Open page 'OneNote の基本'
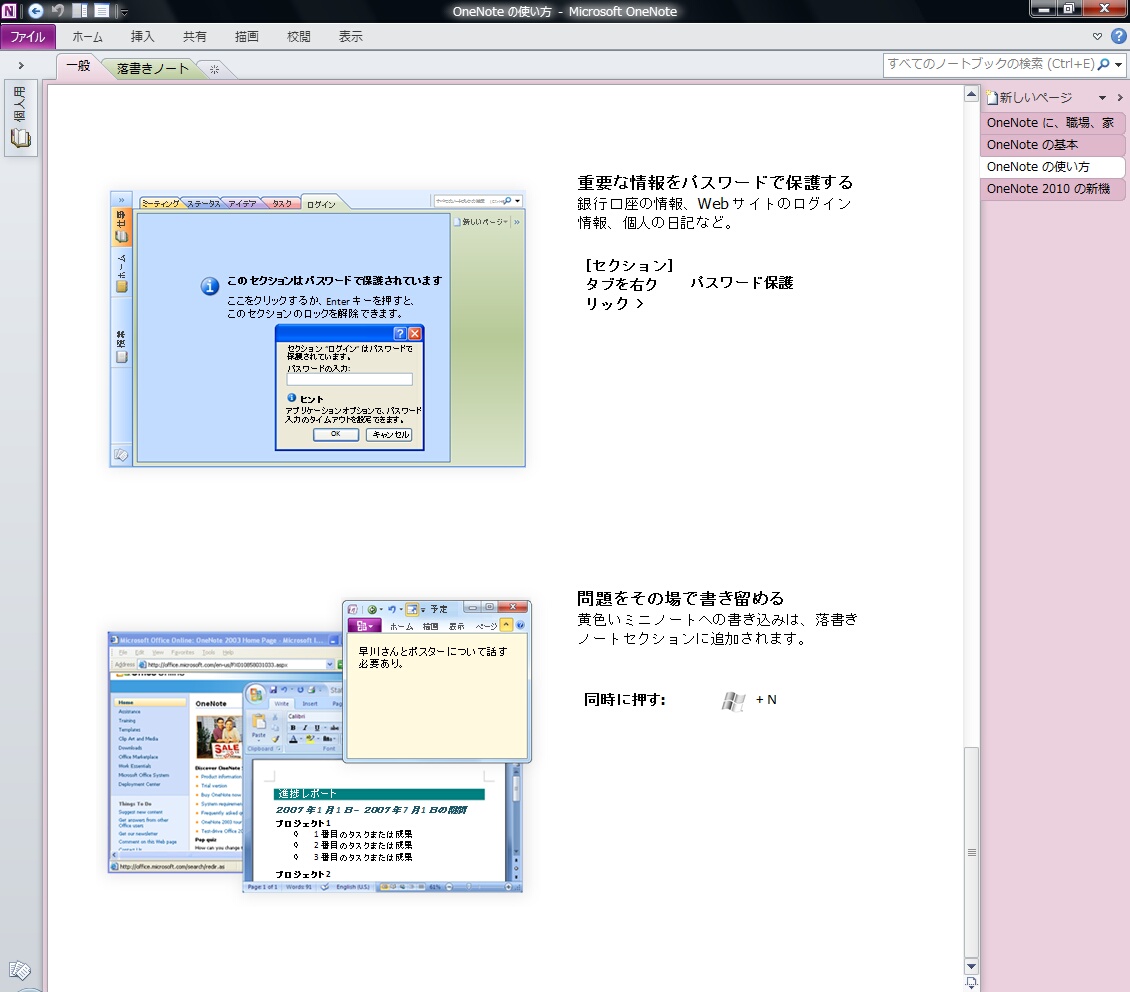Image resolution: width=1130 pixels, height=992 pixels. point(1051,145)
